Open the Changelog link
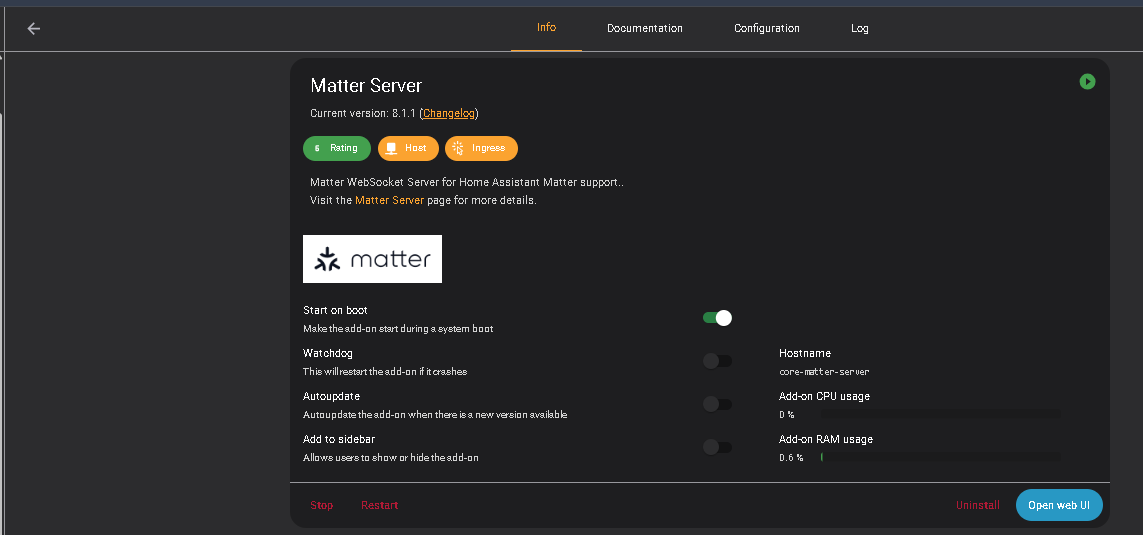The image size is (1143, 535). (x=449, y=114)
